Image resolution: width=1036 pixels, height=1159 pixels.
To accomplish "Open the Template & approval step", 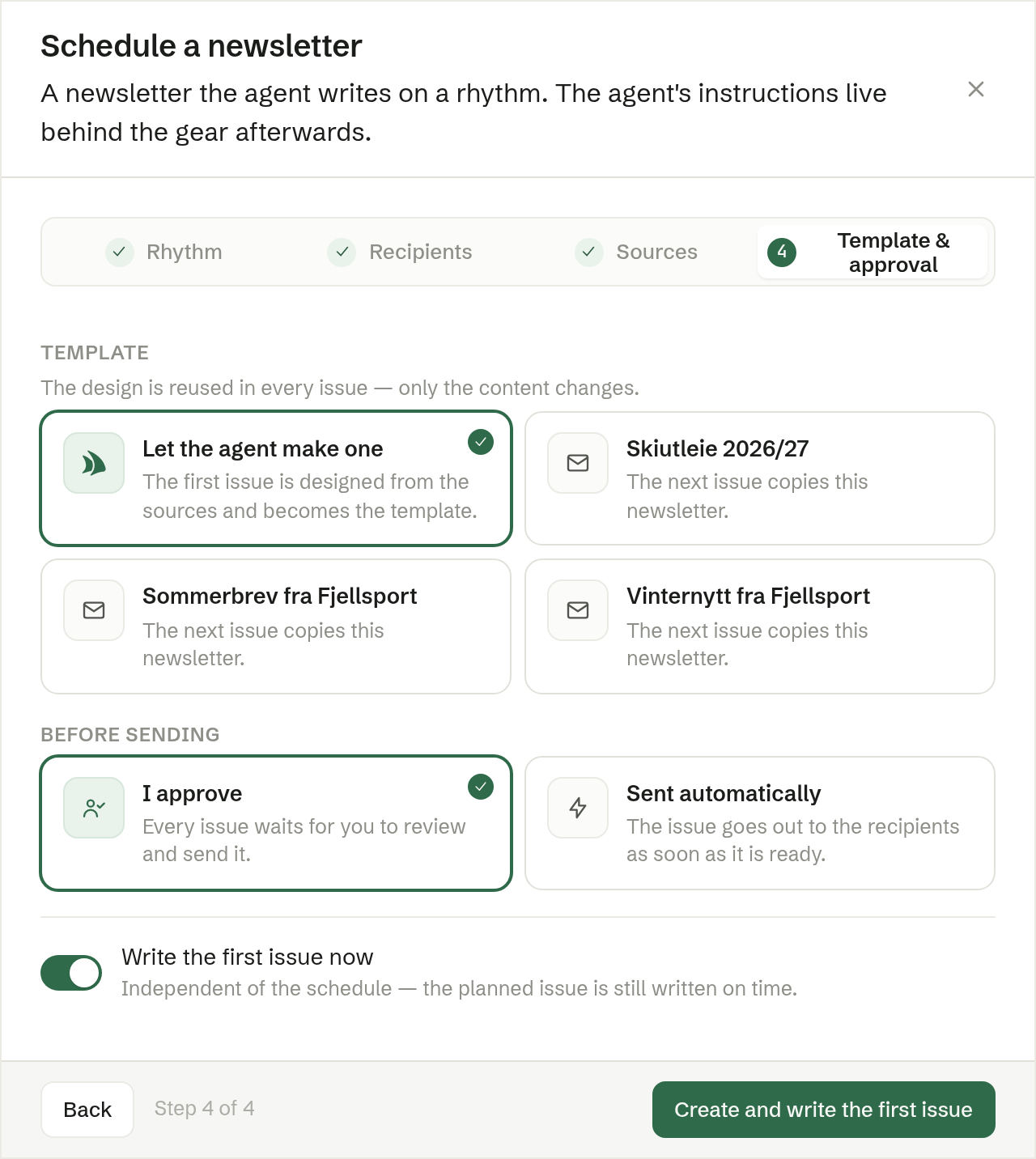I will coord(873,252).
